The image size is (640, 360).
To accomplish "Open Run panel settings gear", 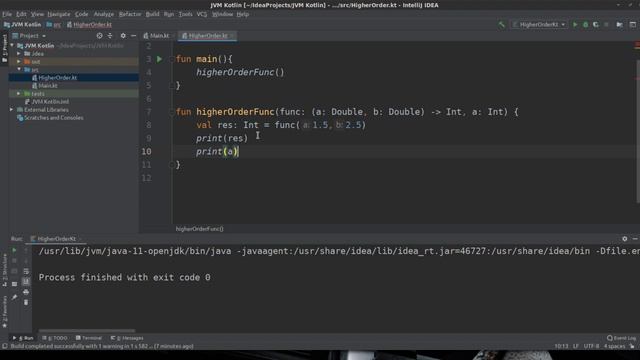I will 624,239.
